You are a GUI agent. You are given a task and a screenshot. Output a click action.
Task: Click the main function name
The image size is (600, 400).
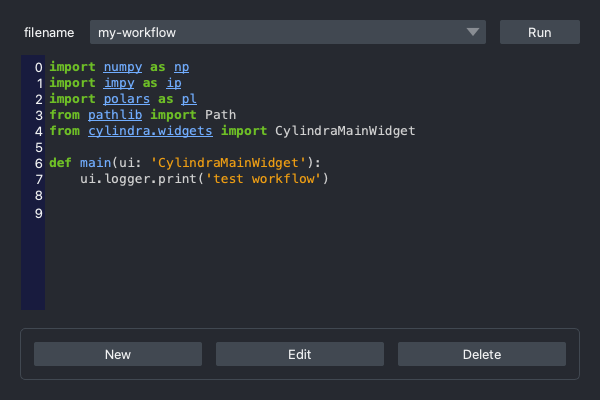(x=96, y=163)
